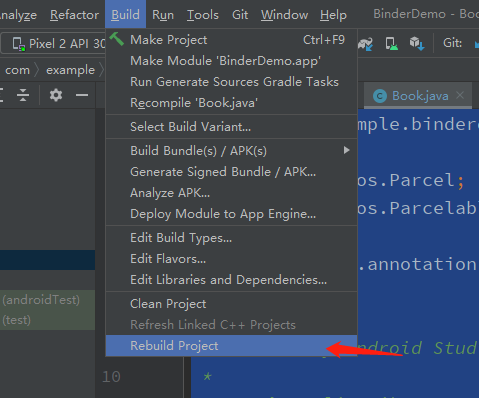Image resolution: width=479 pixels, height=398 pixels.
Task: Open the Analyze menu
Action: point(18,15)
